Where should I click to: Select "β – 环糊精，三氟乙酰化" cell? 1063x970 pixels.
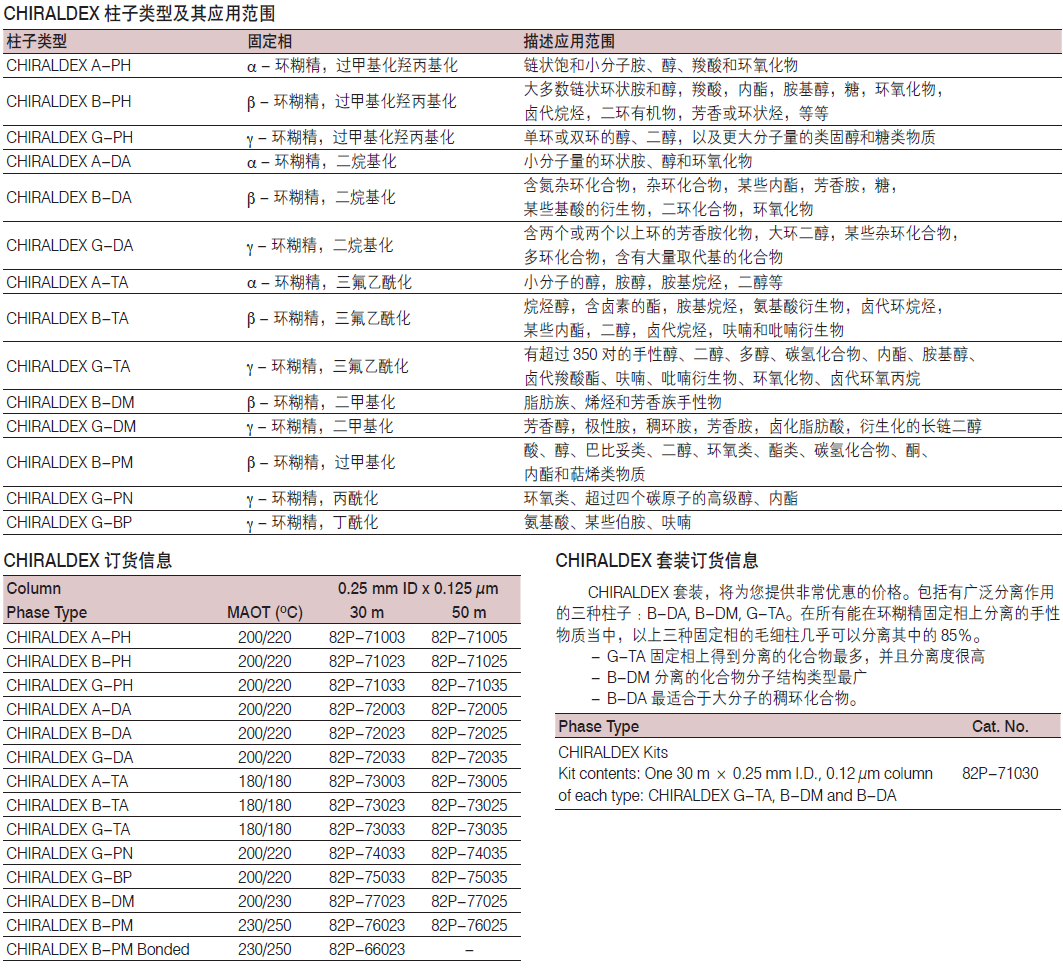coord(328,319)
